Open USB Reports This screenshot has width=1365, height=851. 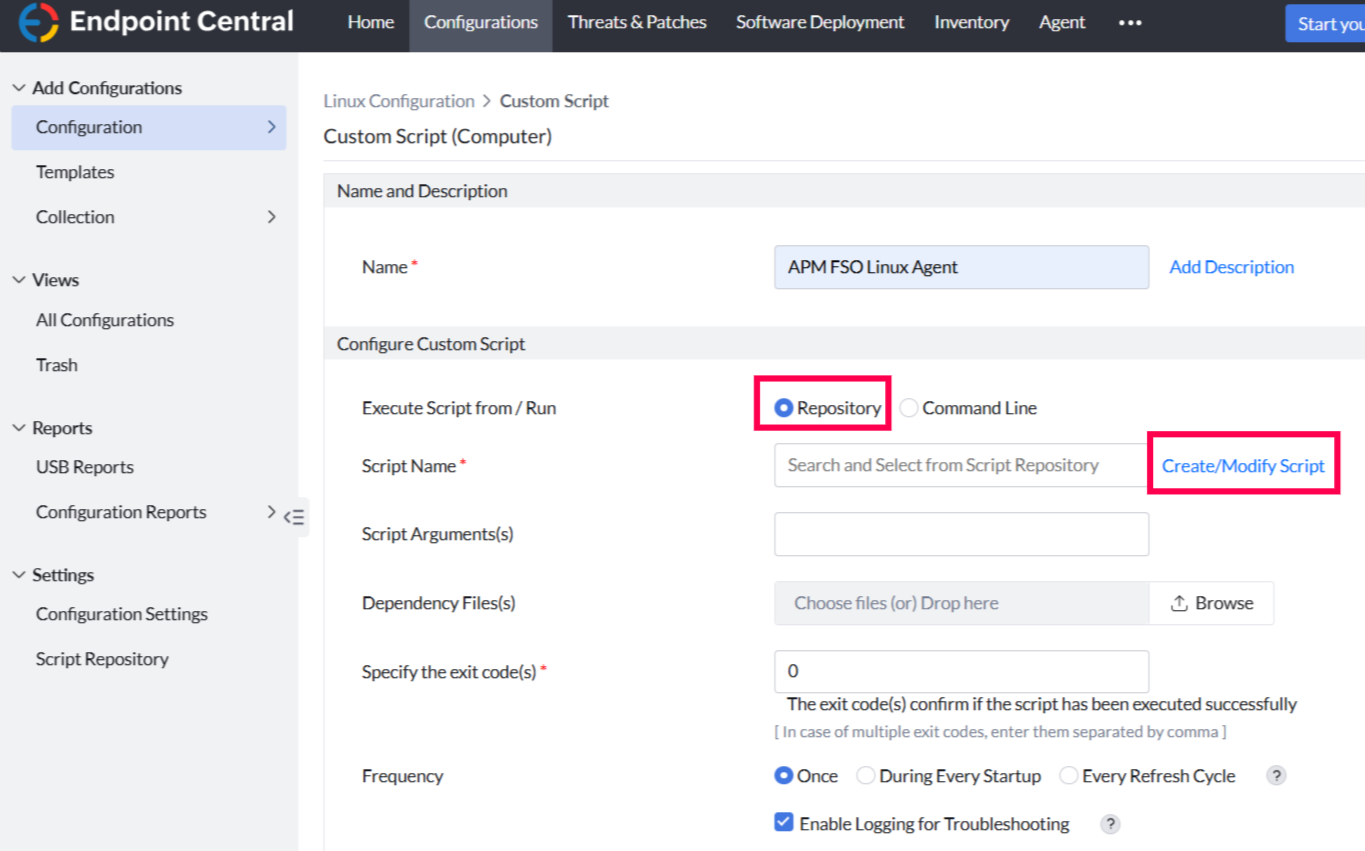[x=85, y=467]
